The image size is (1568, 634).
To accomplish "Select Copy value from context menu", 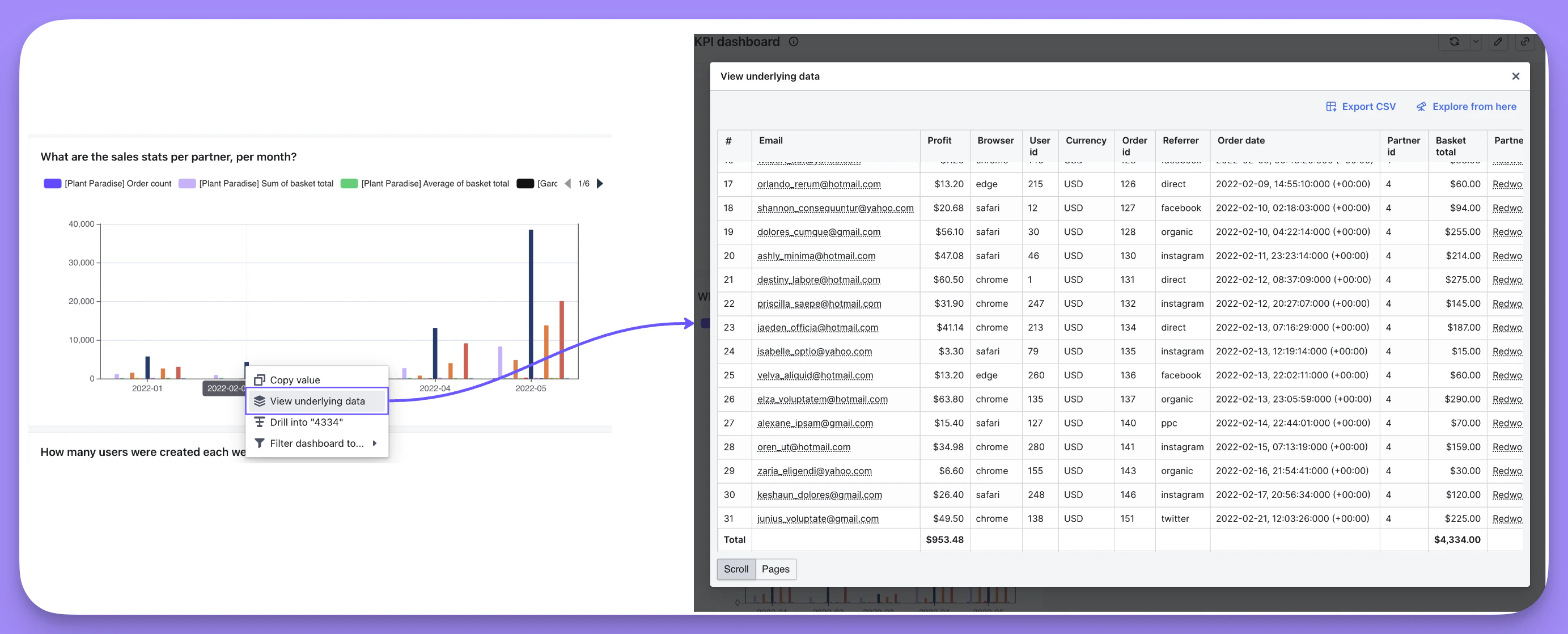I will [x=295, y=380].
